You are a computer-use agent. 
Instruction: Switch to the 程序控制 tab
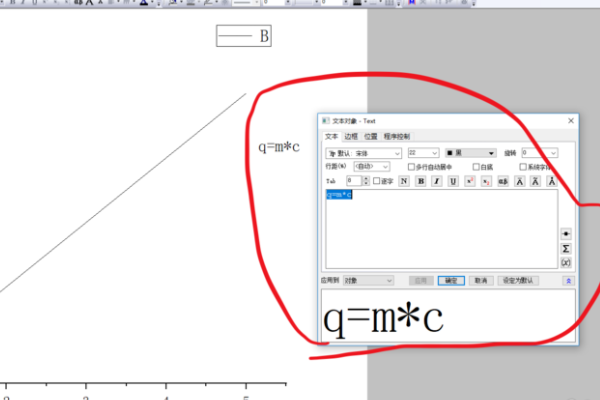click(397, 136)
